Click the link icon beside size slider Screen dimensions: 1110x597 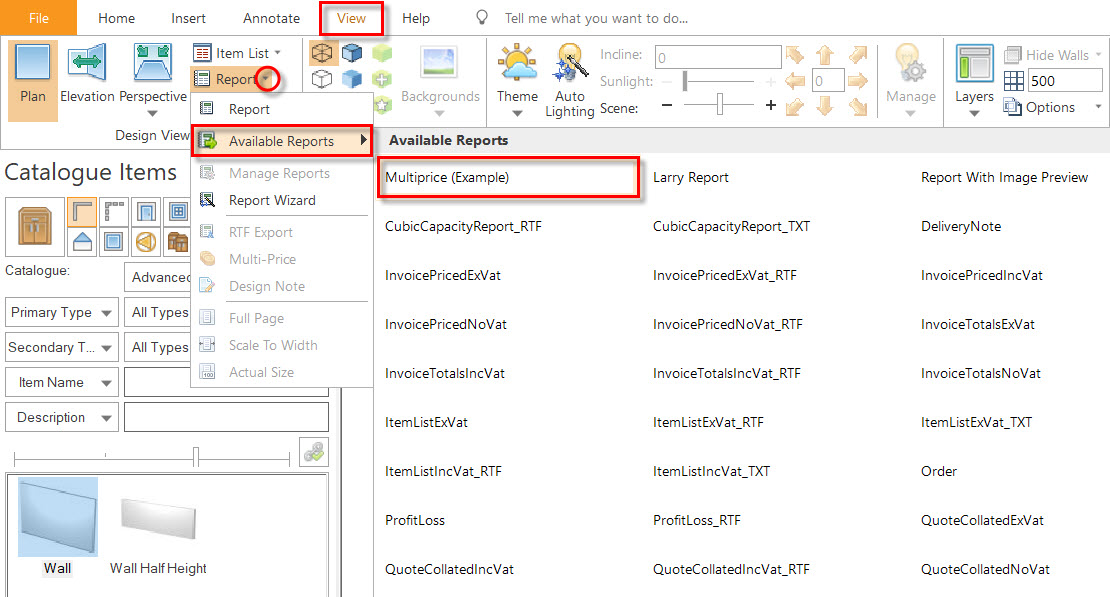point(314,452)
